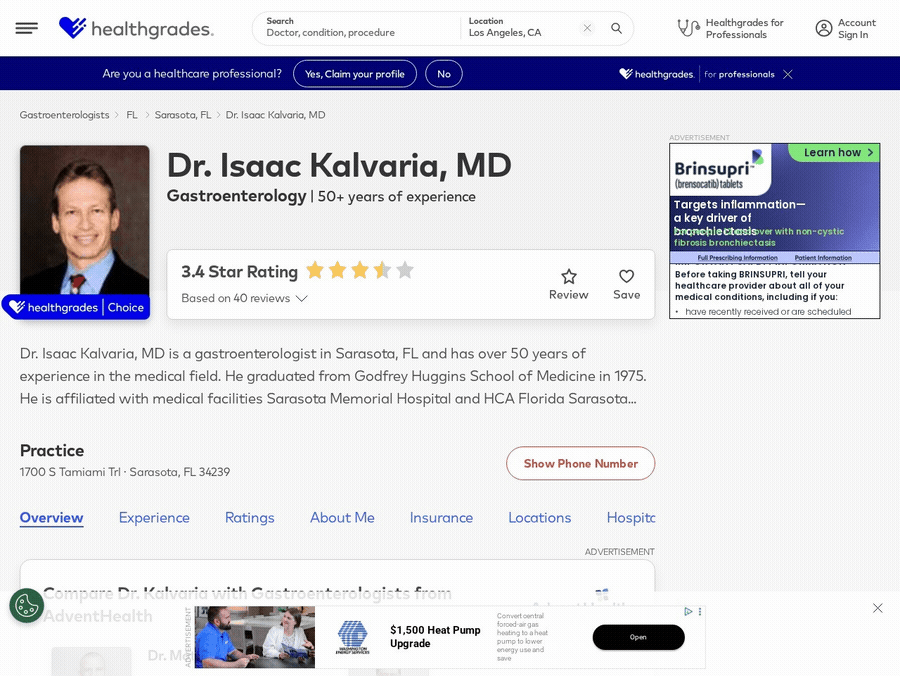The width and height of the screenshot is (900, 676).
Task: Click the Search doctor, condition field
Action: pyautogui.click(x=356, y=28)
